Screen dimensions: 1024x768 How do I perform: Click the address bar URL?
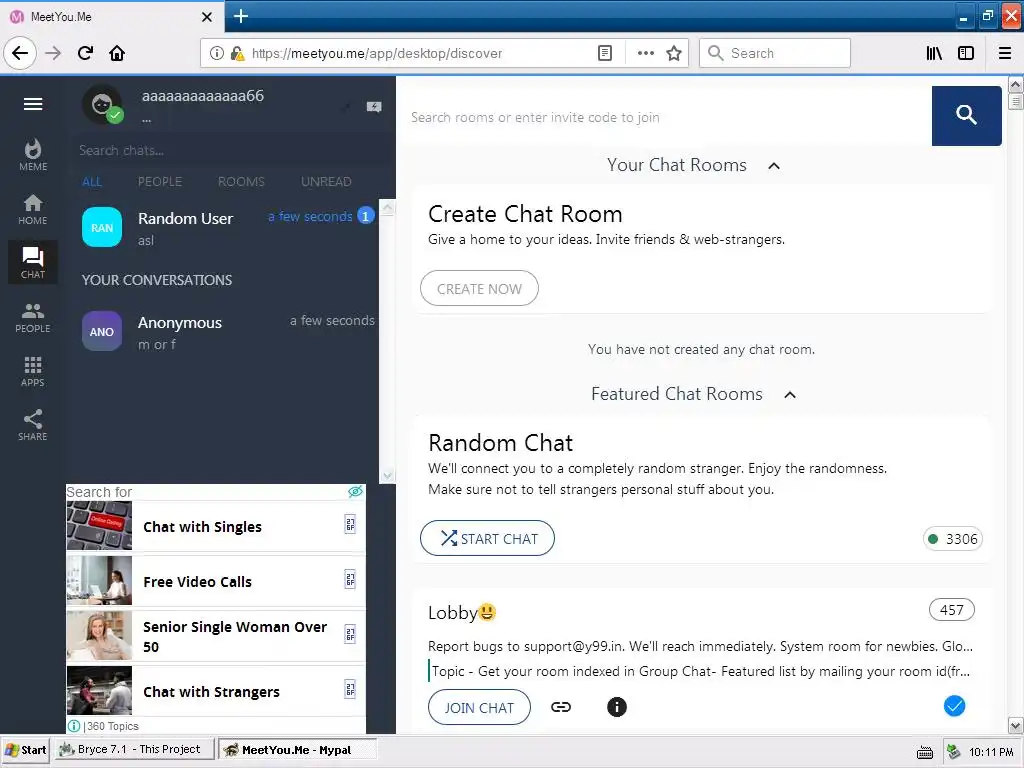377,53
